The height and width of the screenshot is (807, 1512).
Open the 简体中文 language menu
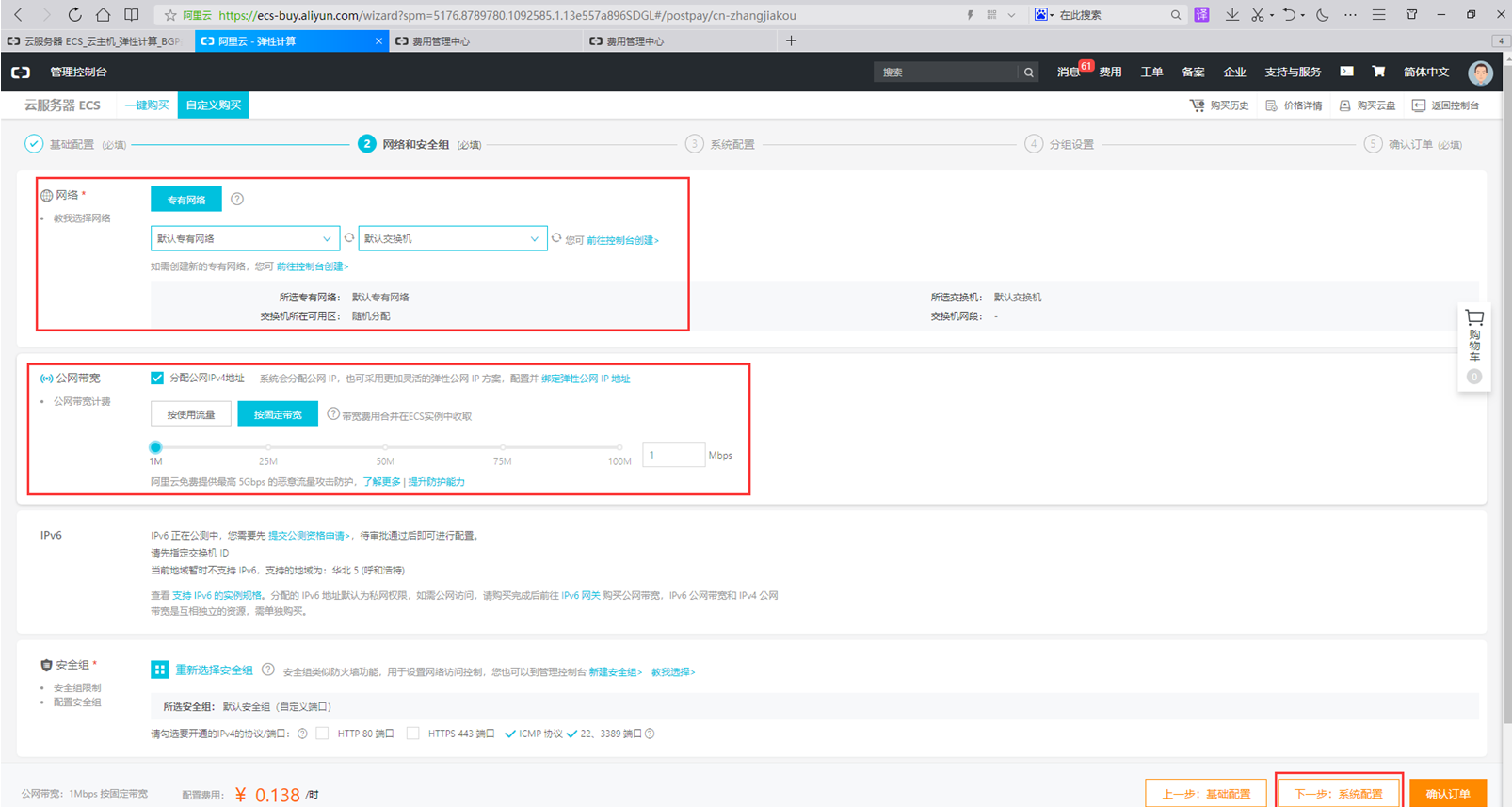pyautogui.click(x=1426, y=73)
